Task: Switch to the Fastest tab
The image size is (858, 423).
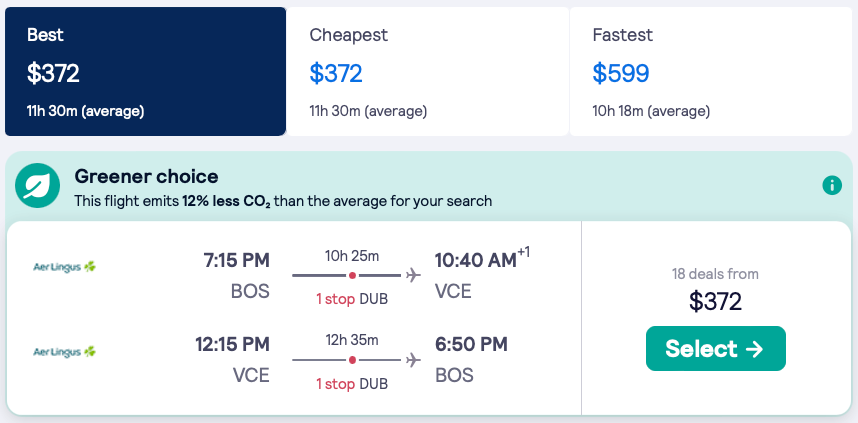Action: coord(710,71)
